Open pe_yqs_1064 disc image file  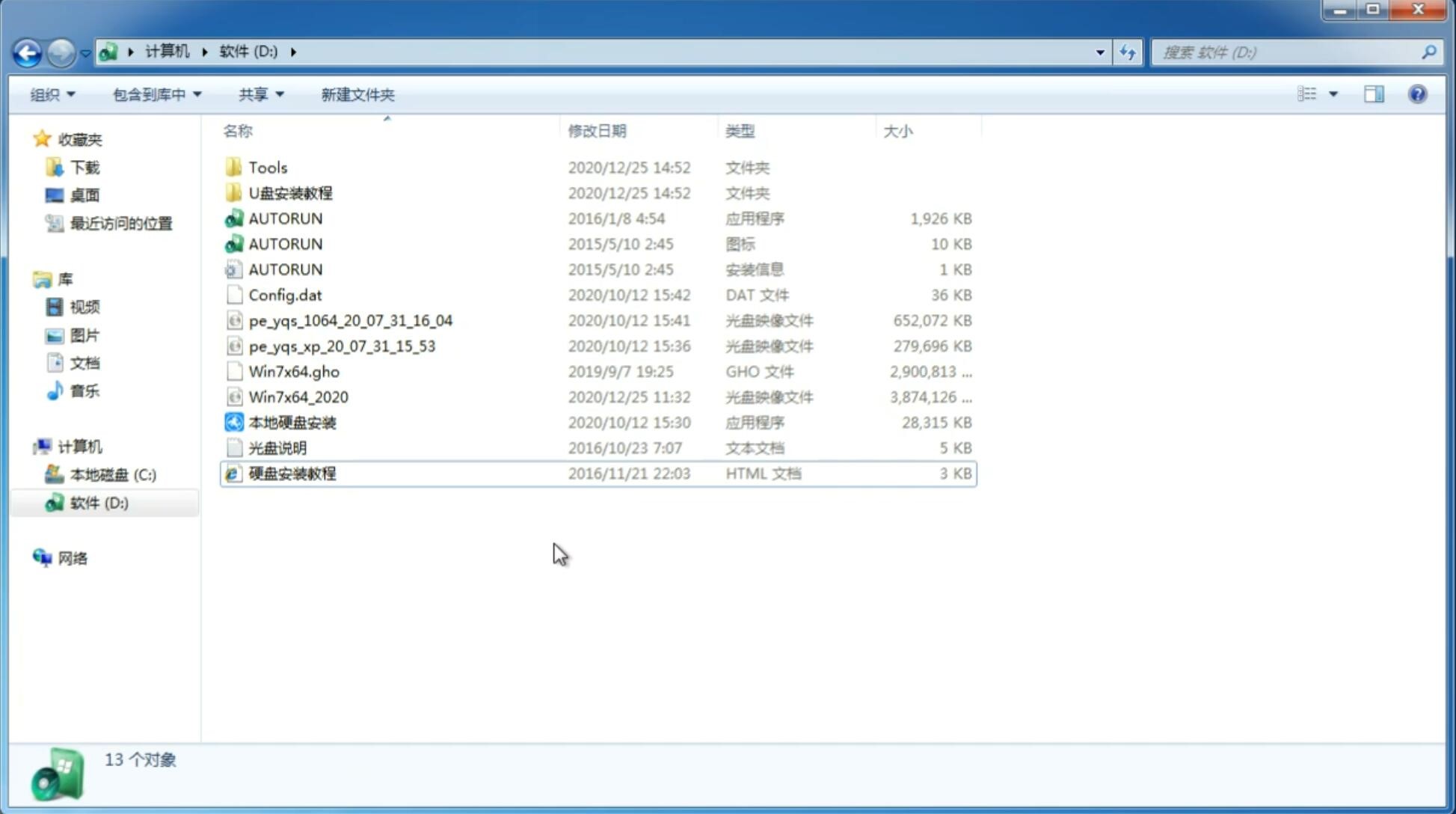(350, 320)
